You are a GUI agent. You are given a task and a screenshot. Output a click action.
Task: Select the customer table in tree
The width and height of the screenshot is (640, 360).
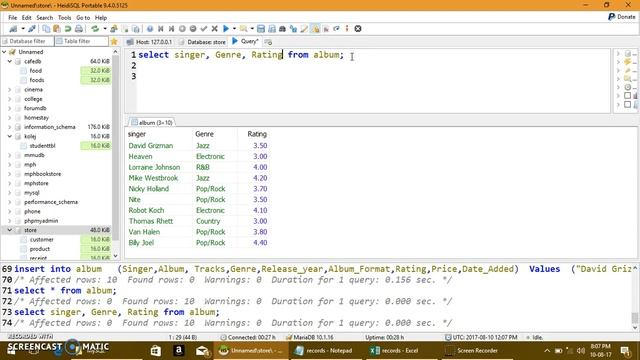(x=42, y=240)
